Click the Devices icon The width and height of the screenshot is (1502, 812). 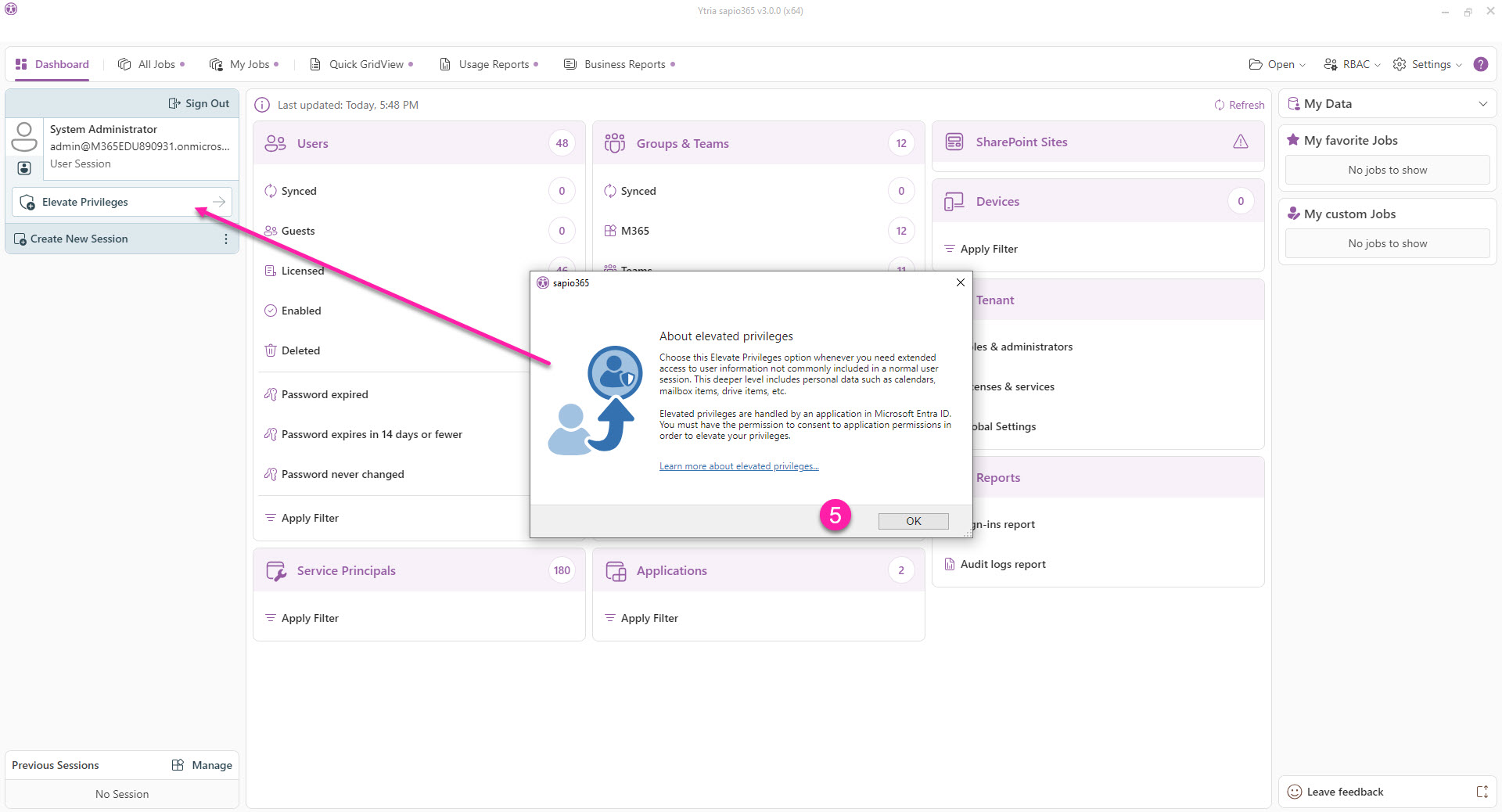click(954, 202)
